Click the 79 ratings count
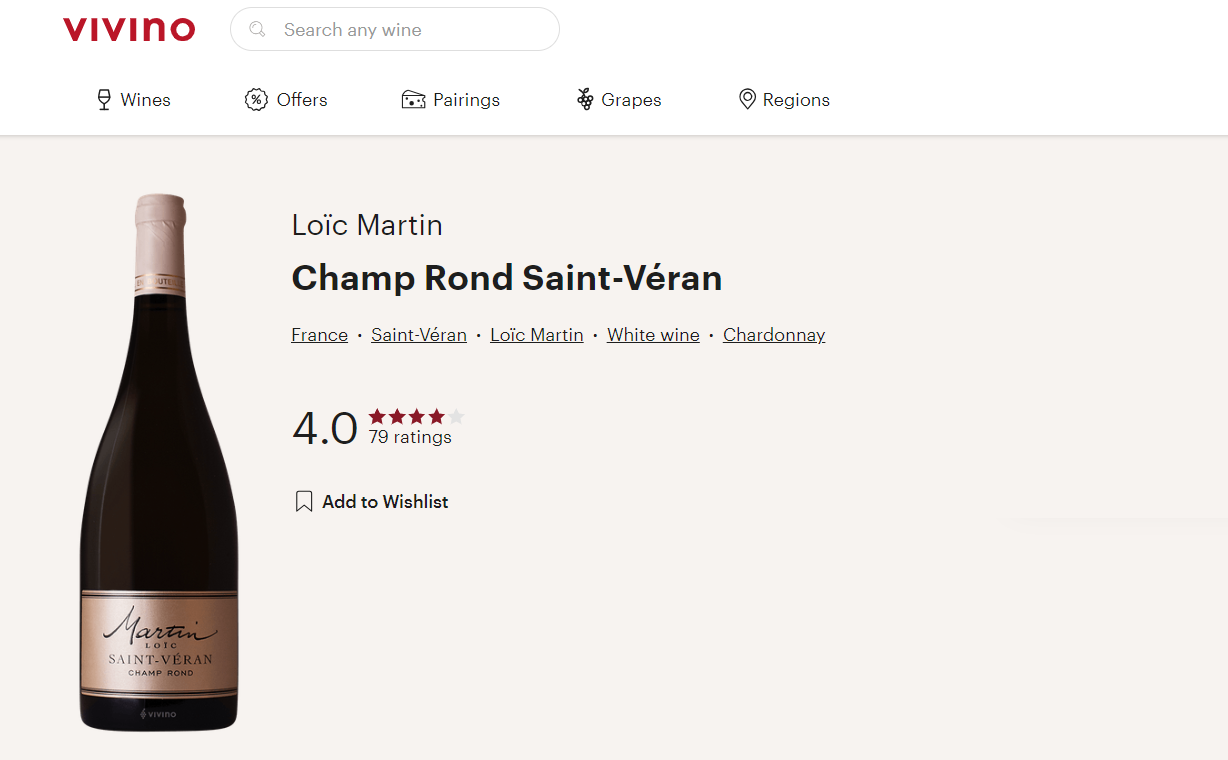The image size is (1228, 760). coord(410,437)
